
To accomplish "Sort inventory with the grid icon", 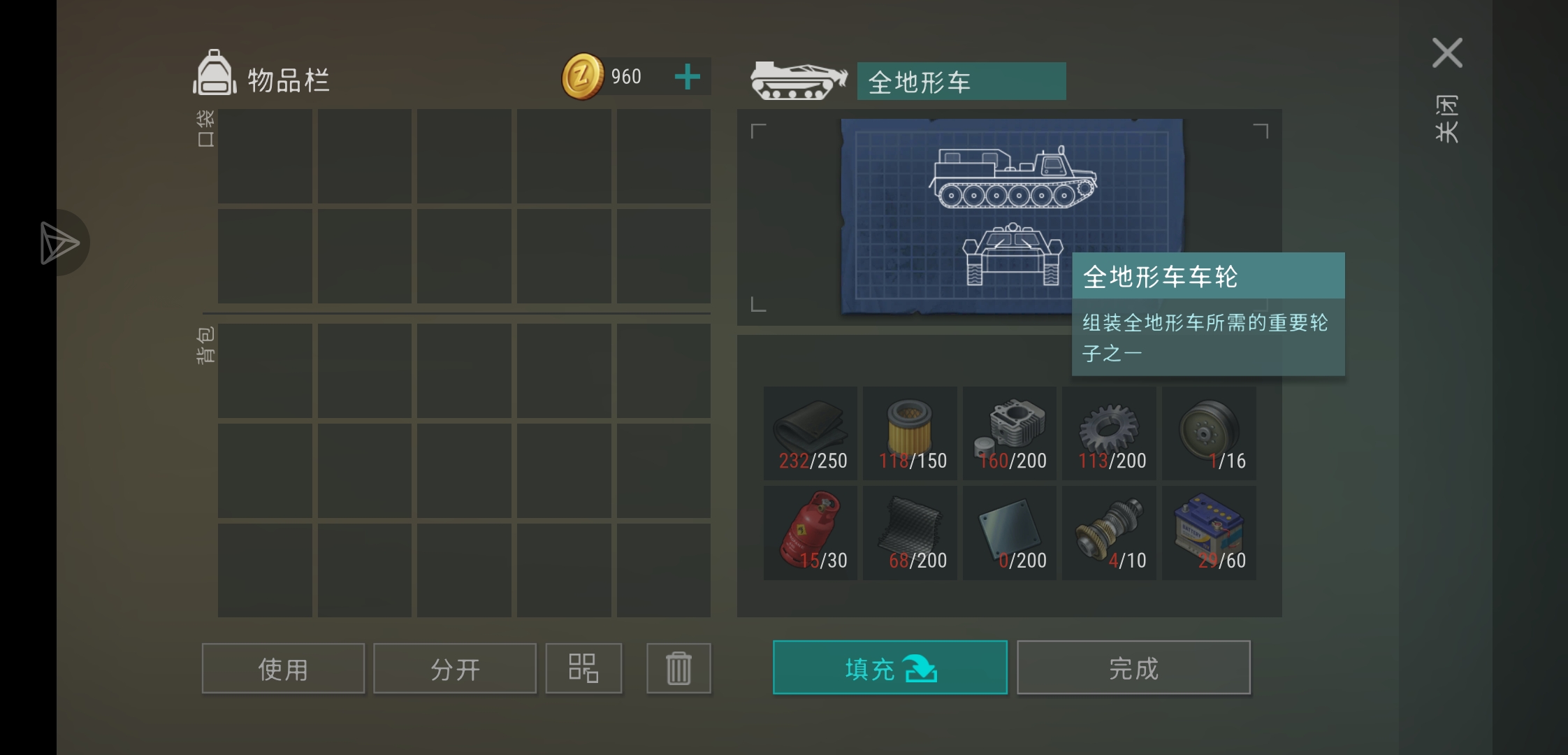I will pos(583,668).
